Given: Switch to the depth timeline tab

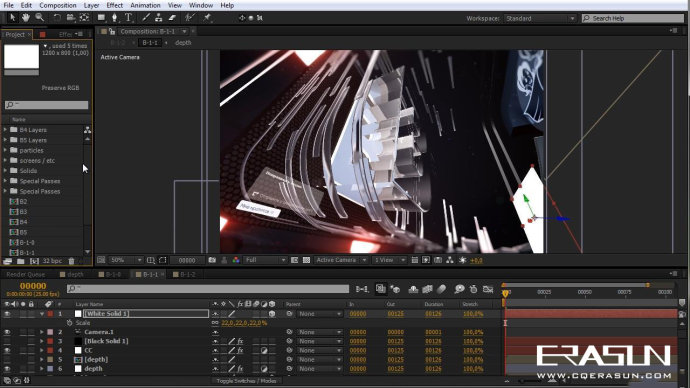Looking at the screenshot, I should click(72, 275).
